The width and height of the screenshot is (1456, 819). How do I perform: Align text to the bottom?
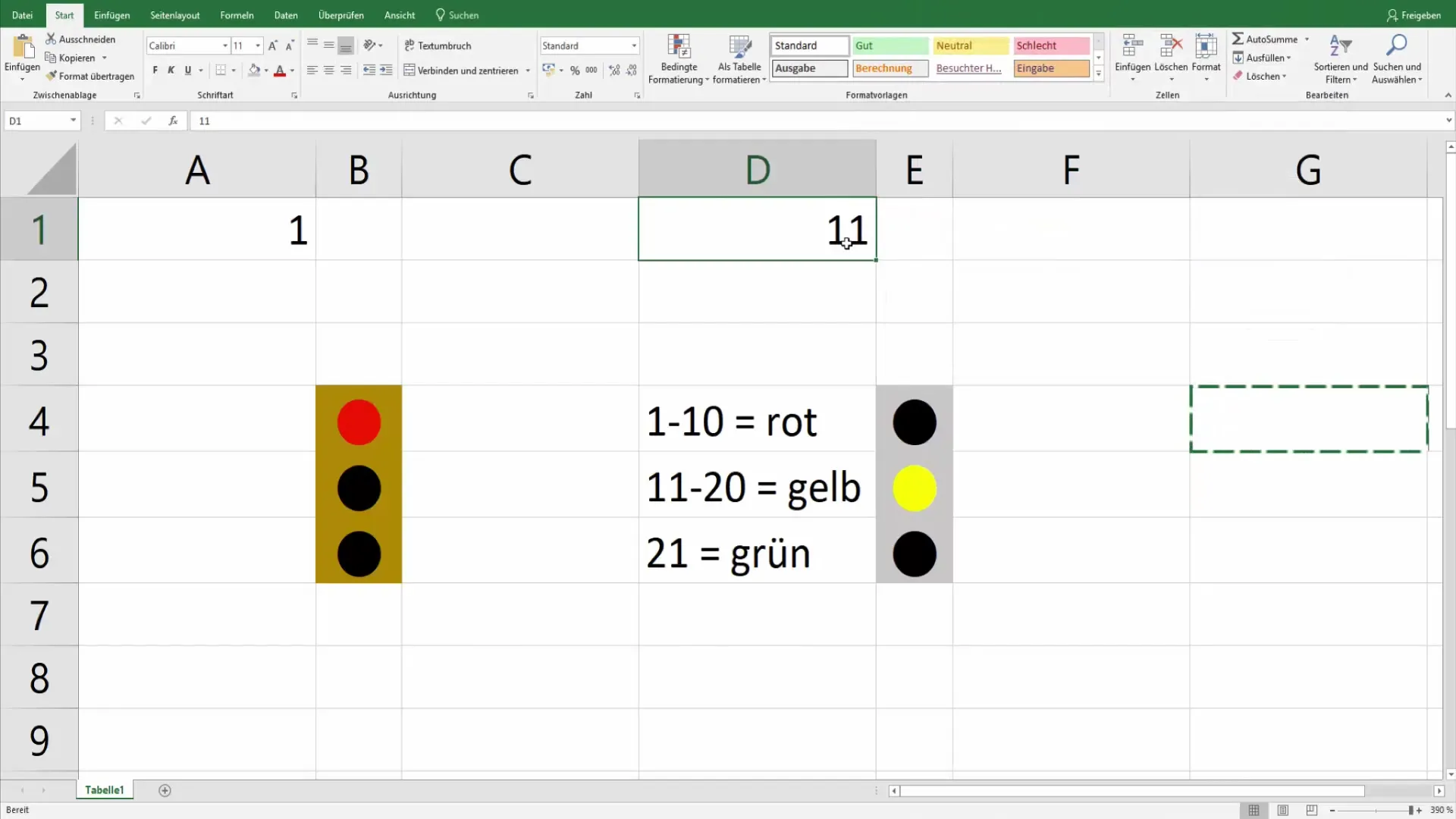click(x=346, y=45)
